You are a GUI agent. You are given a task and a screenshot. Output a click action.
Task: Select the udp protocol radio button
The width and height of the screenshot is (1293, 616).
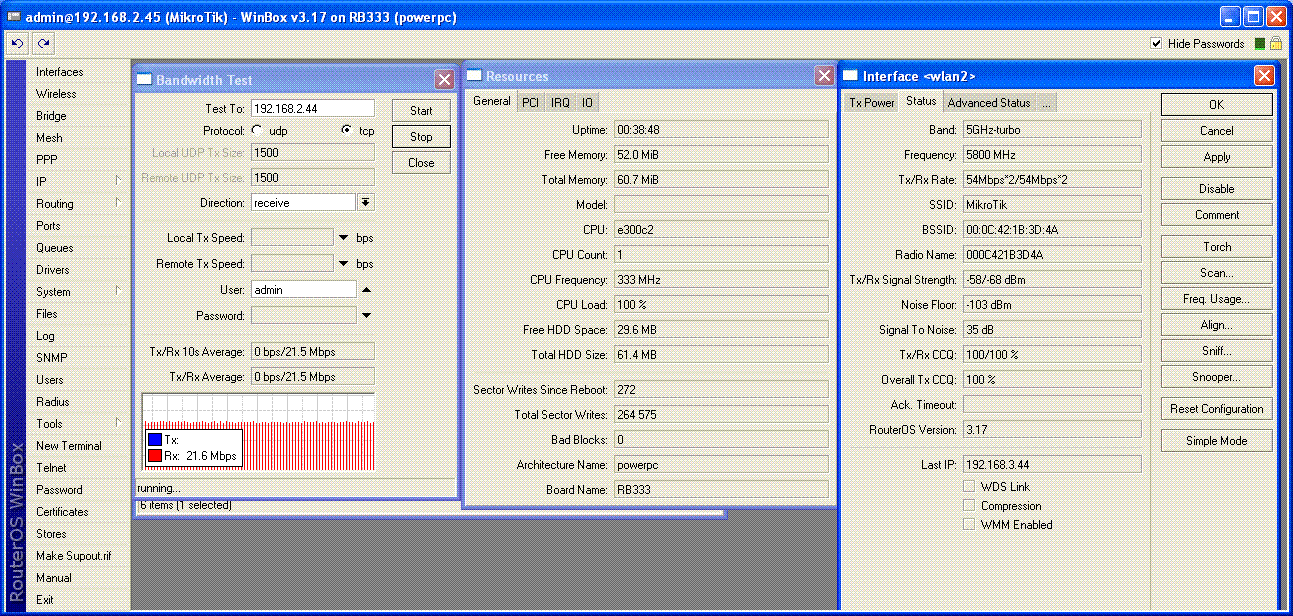pos(257,130)
